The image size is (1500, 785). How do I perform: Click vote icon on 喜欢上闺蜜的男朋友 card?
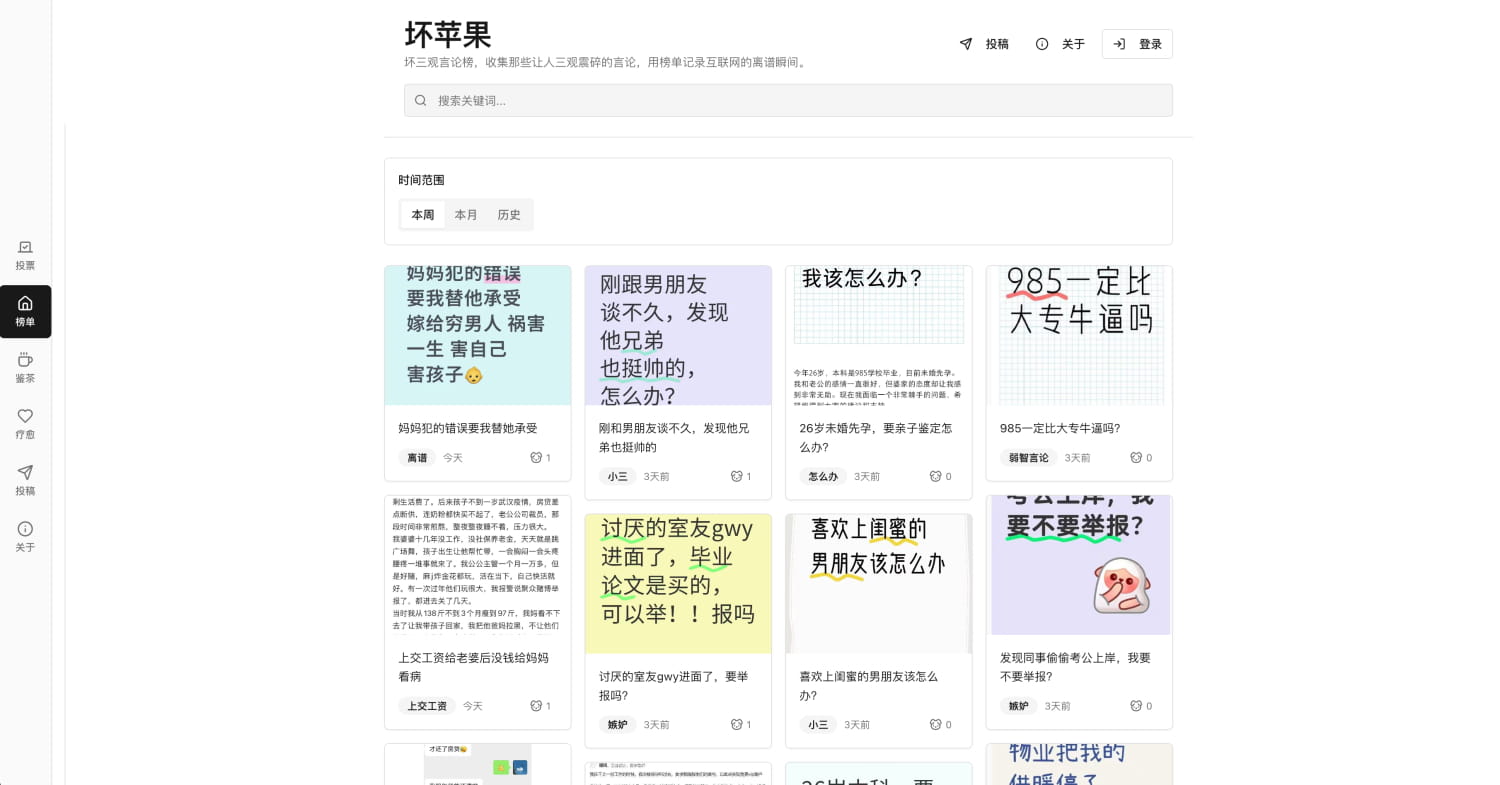click(935, 725)
